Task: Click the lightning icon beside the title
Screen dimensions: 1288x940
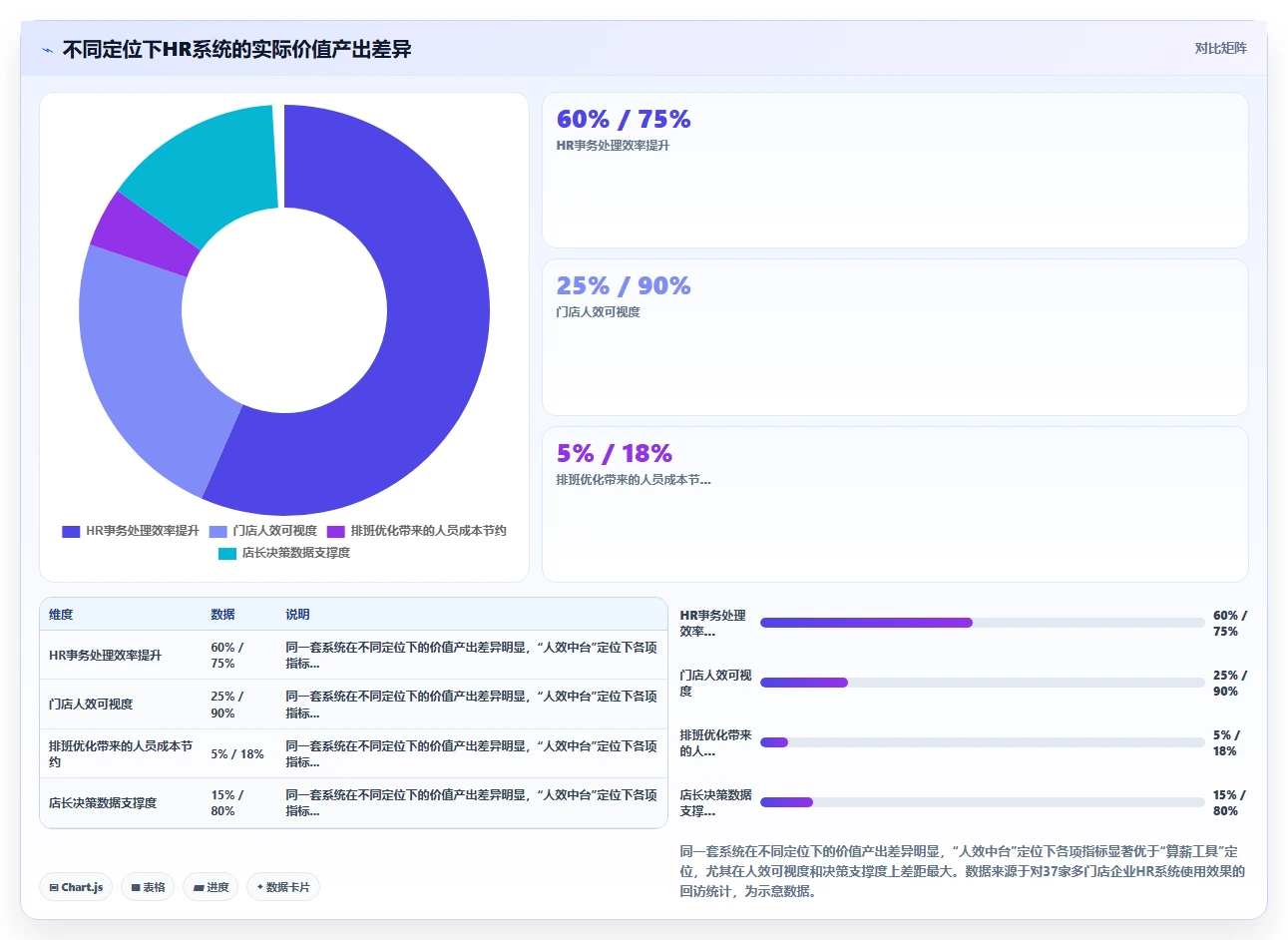Action: coord(47,50)
